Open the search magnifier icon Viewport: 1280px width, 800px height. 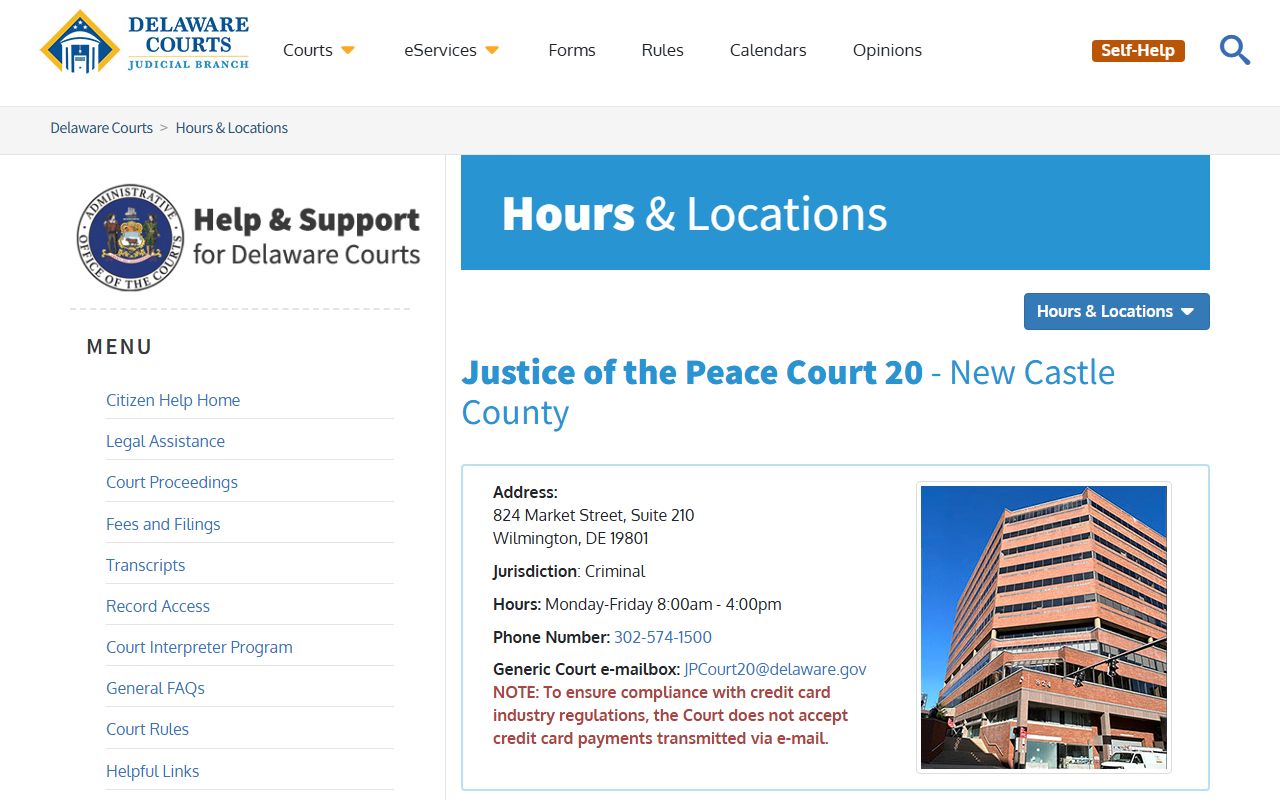1234,50
